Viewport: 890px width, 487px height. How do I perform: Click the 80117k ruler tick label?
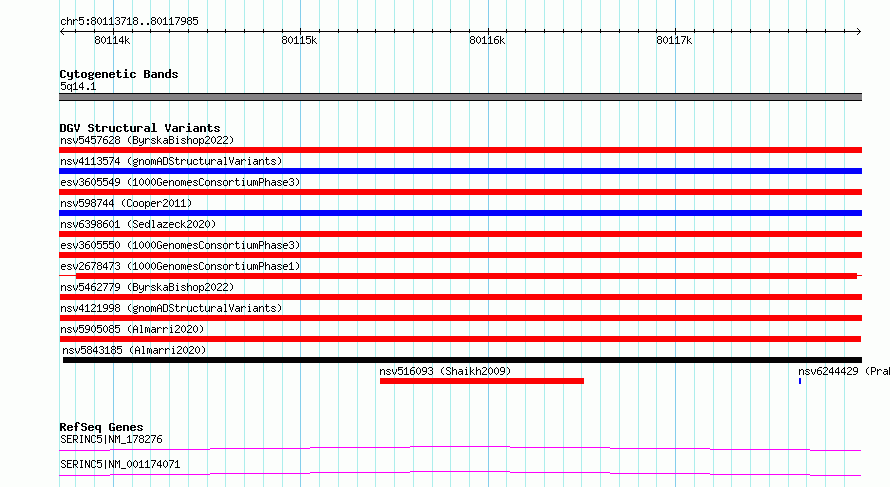[674, 40]
